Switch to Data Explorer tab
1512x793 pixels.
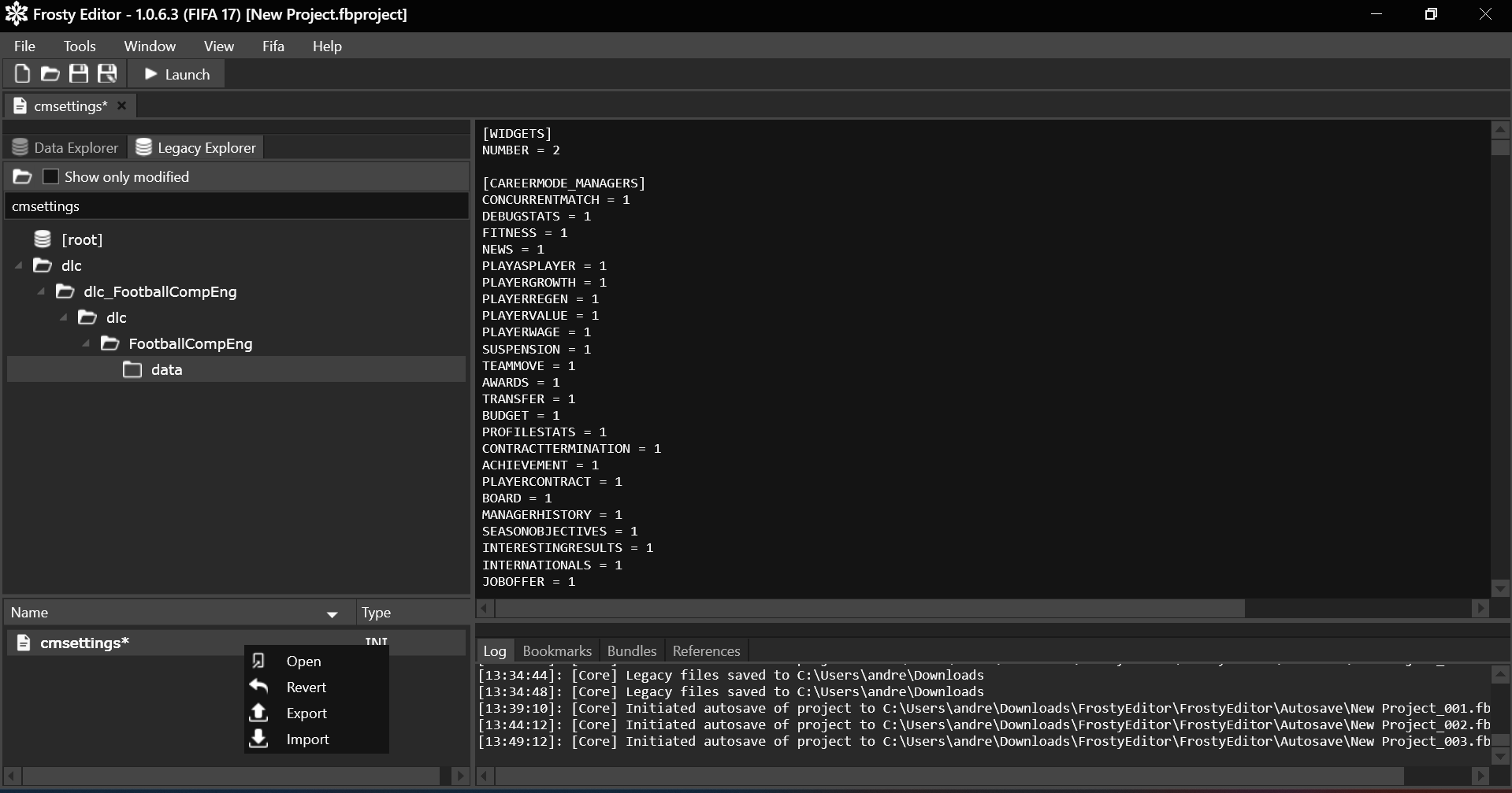click(66, 148)
